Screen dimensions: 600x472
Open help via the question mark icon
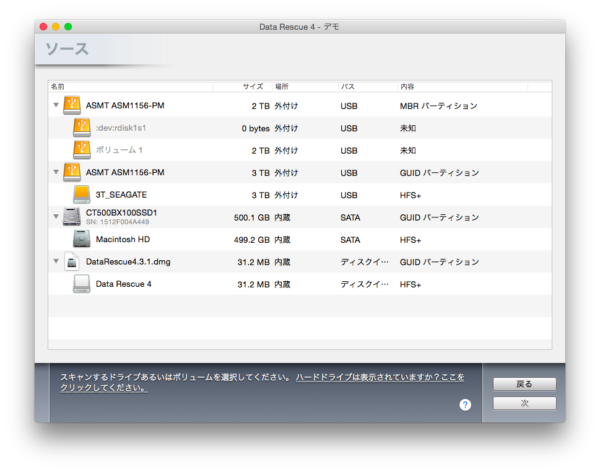(465, 405)
